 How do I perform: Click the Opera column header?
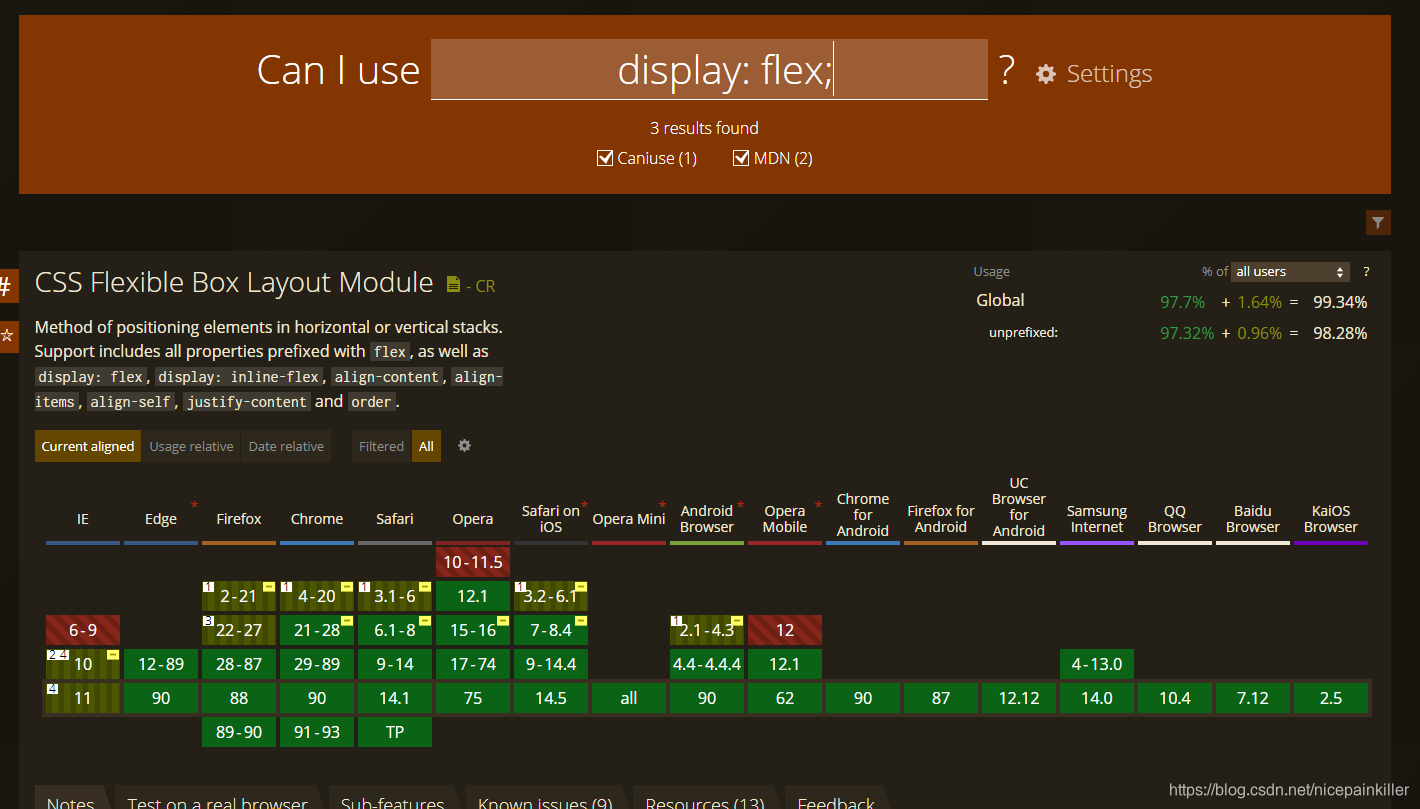(473, 519)
